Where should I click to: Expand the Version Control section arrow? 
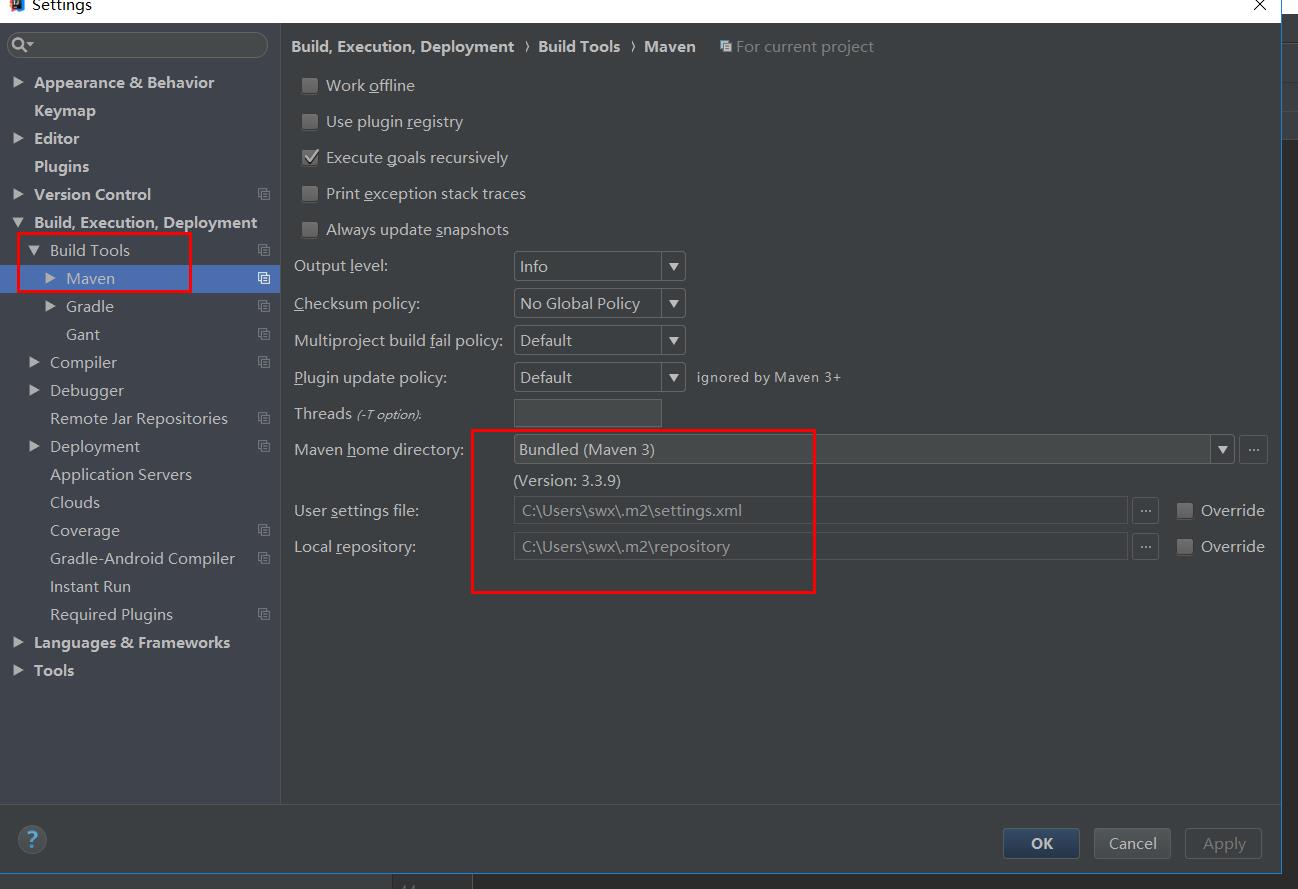[x=18, y=194]
